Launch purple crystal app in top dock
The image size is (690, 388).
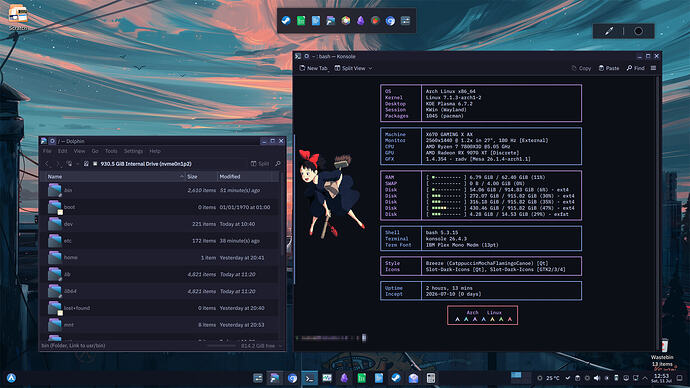[360, 21]
